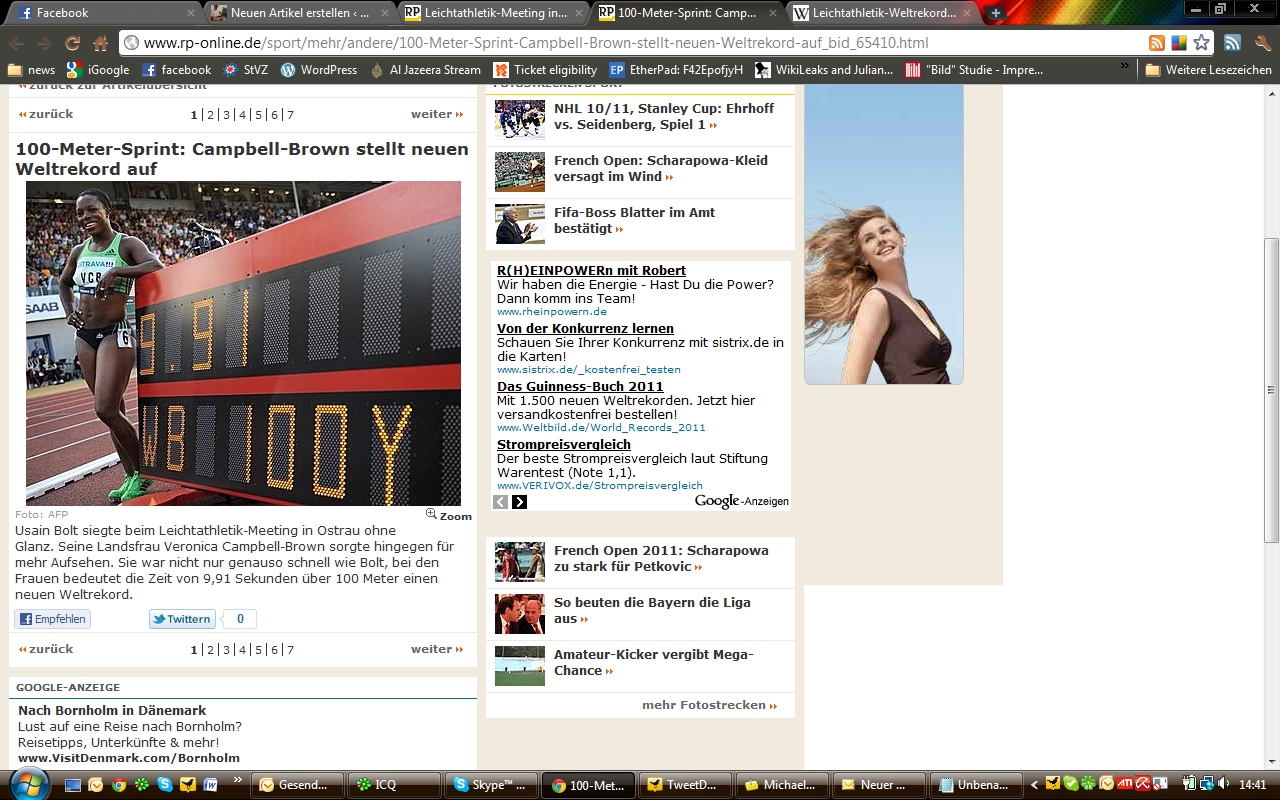
Task: Open the 'news' bookmarks folder
Action: pyautogui.click(x=31, y=70)
